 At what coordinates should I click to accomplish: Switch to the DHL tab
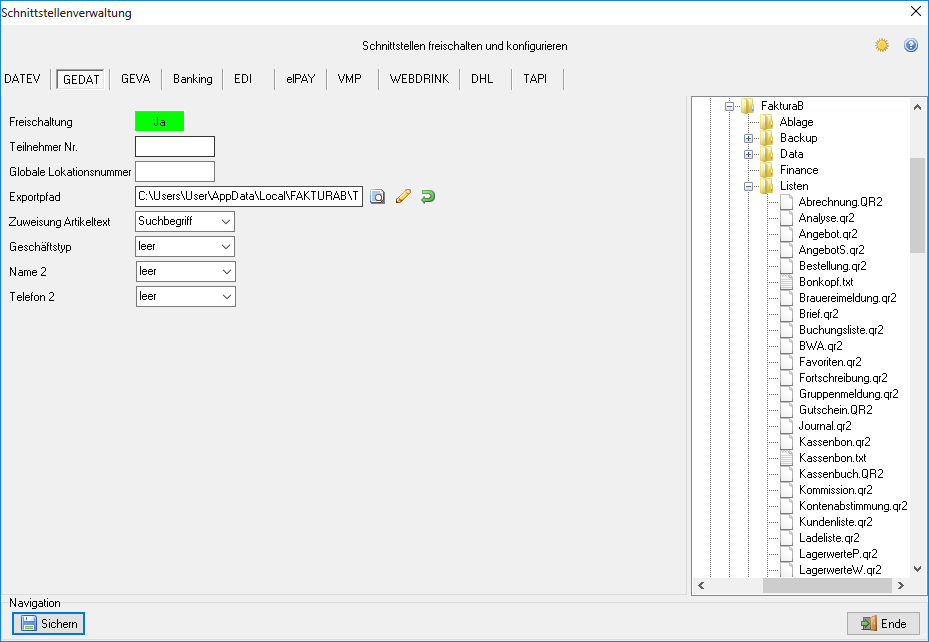click(482, 79)
